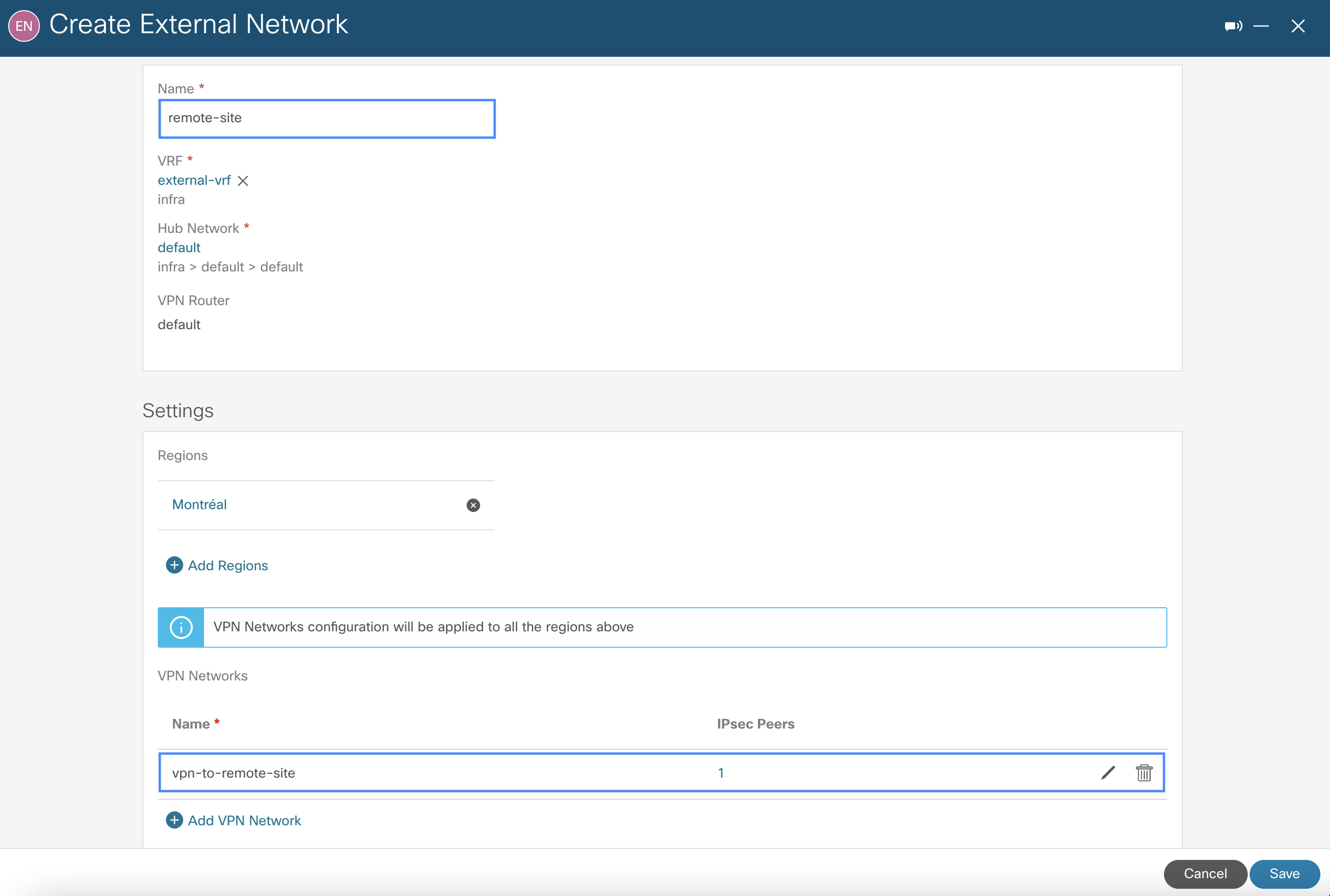Delete vpn-to-remote-site using trash icon
Image resolution: width=1330 pixels, height=896 pixels.
[x=1144, y=773]
